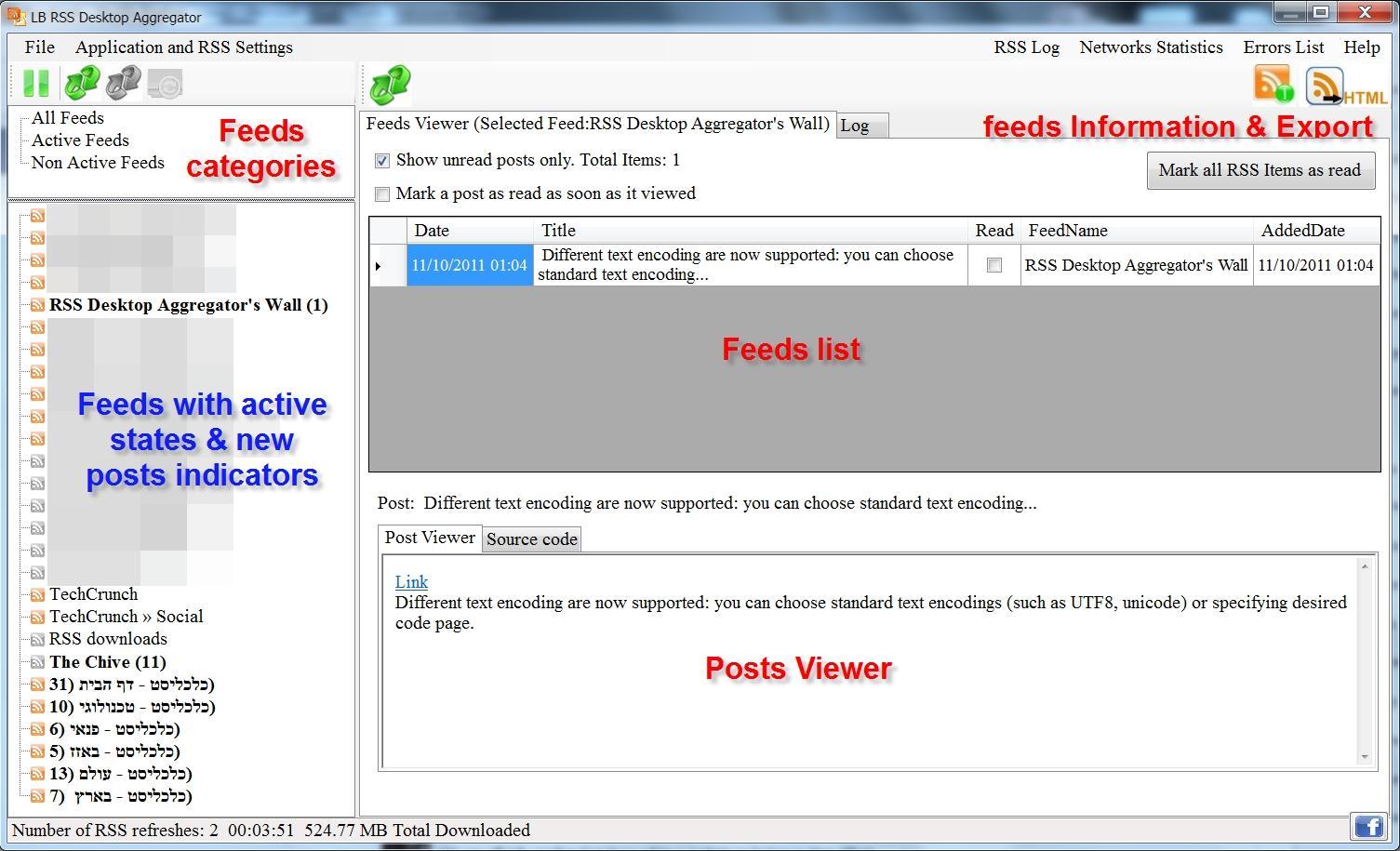This screenshot has width=1400, height=851.
Task: Switch to the Feeds Viewer tab
Action: coord(597,124)
